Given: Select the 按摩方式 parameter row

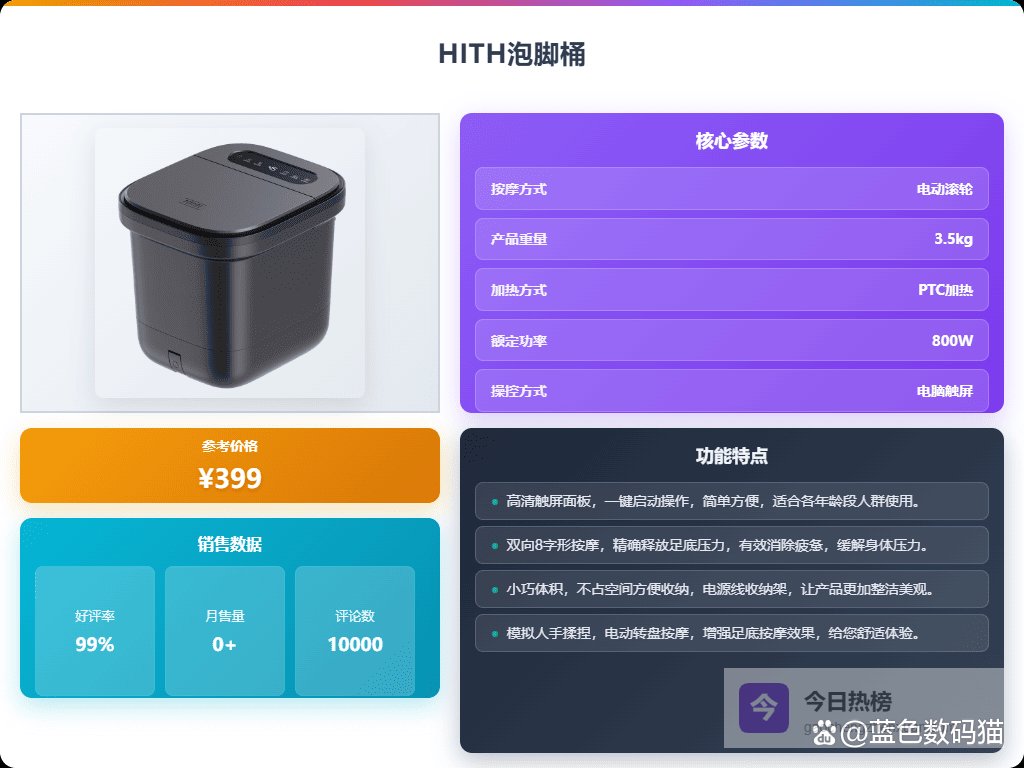Looking at the screenshot, I should 731,189.
